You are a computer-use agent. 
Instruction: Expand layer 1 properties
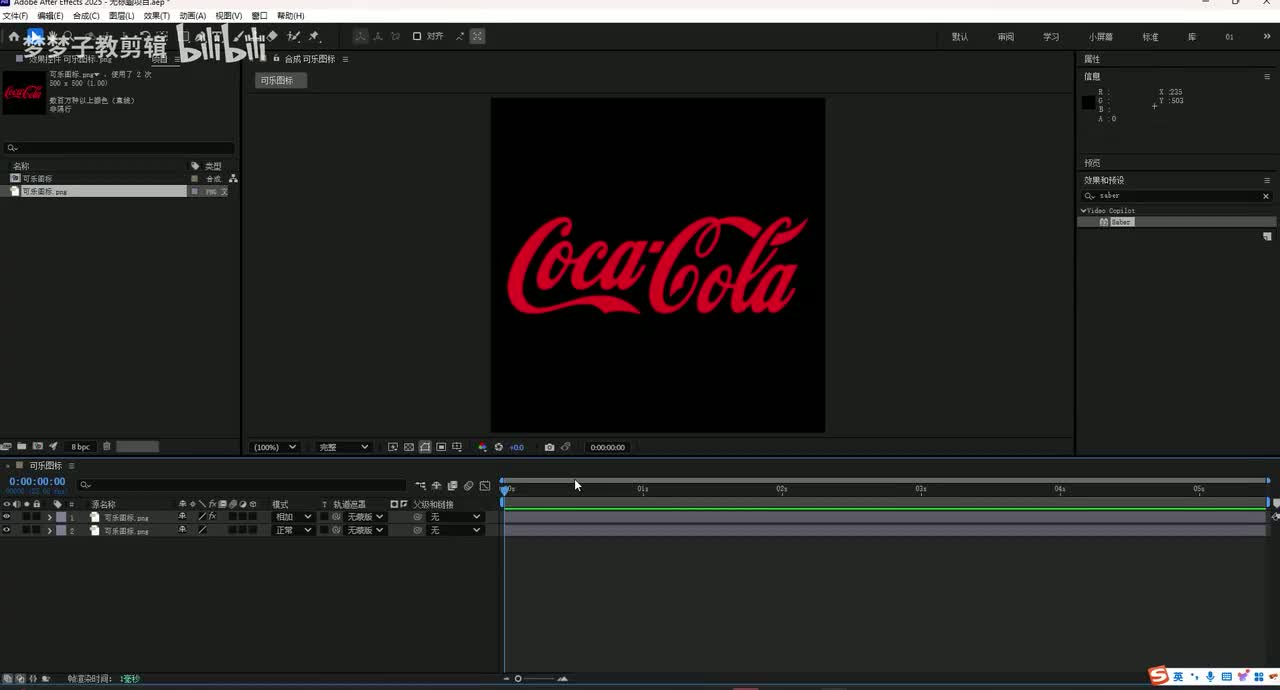coord(49,517)
